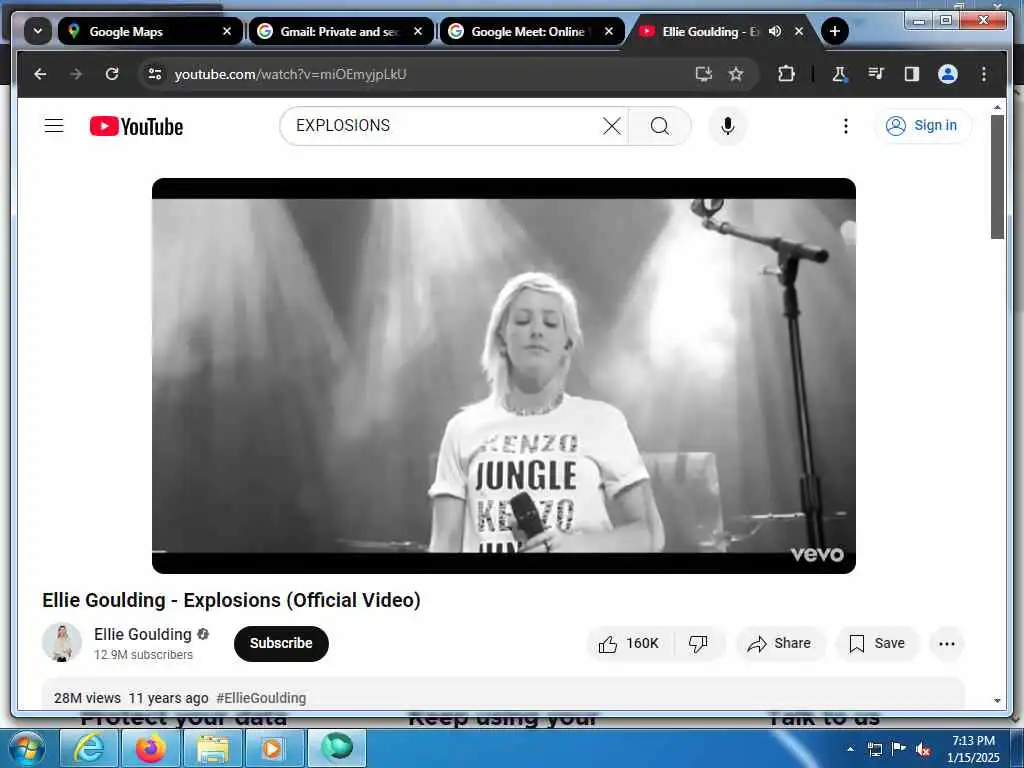Bookmark this page with the star
Screen dimensions: 1024x768
pyautogui.click(x=736, y=74)
